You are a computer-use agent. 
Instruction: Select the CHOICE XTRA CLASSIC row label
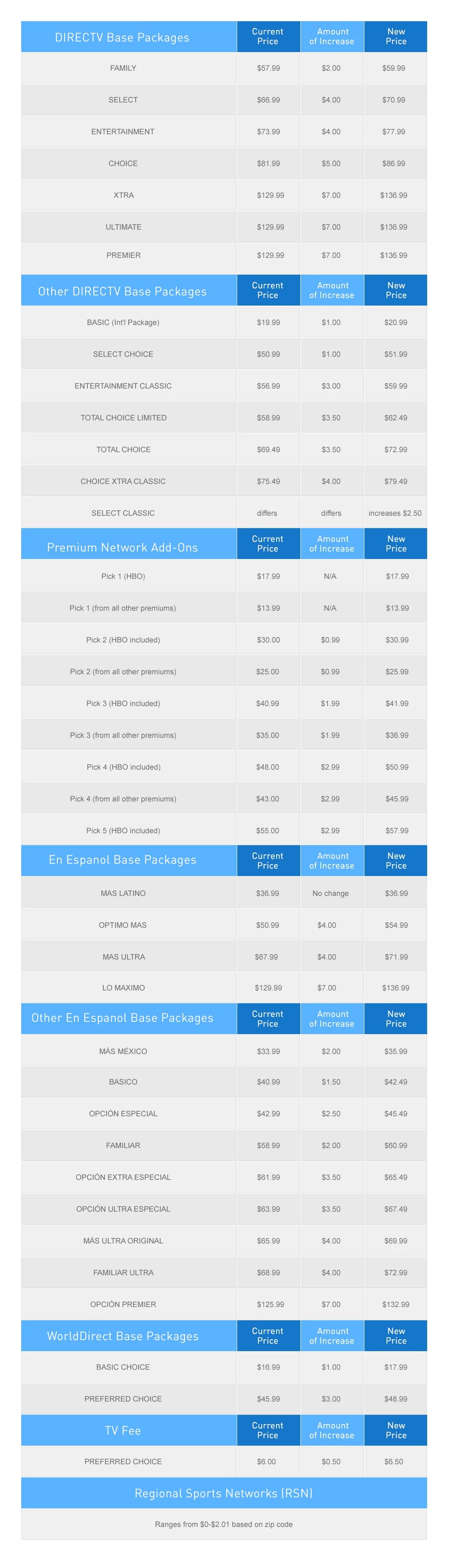123,481
